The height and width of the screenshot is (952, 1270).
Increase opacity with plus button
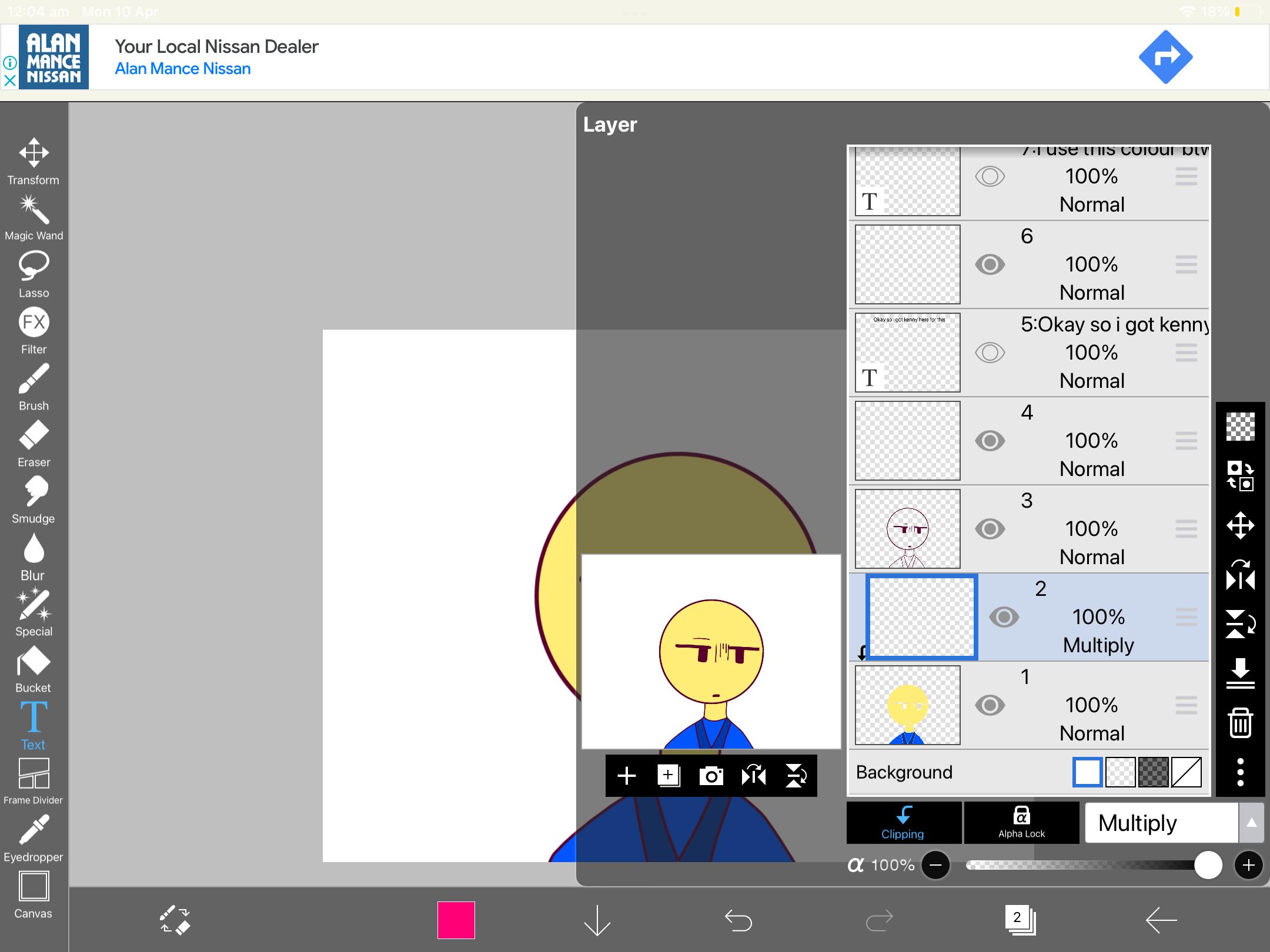1249,865
